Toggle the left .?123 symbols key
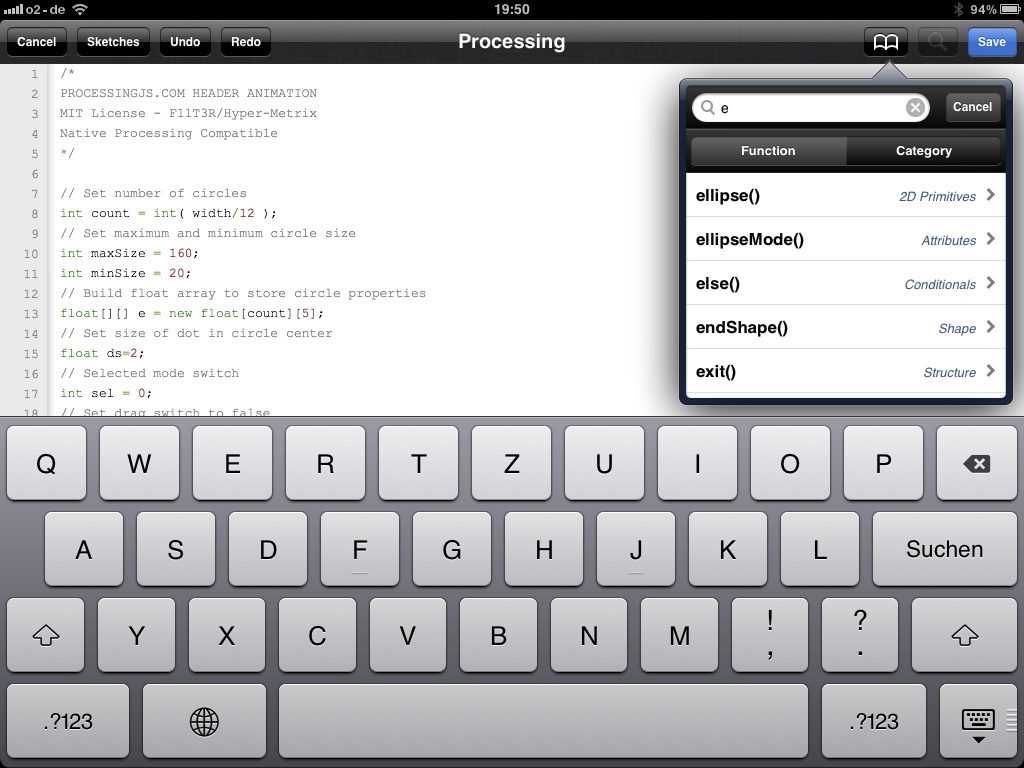The height and width of the screenshot is (768, 1024). pos(68,721)
